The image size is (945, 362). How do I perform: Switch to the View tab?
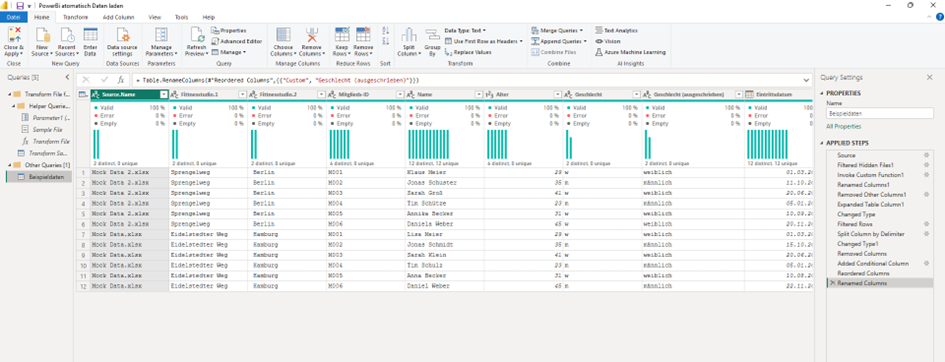pos(155,17)
